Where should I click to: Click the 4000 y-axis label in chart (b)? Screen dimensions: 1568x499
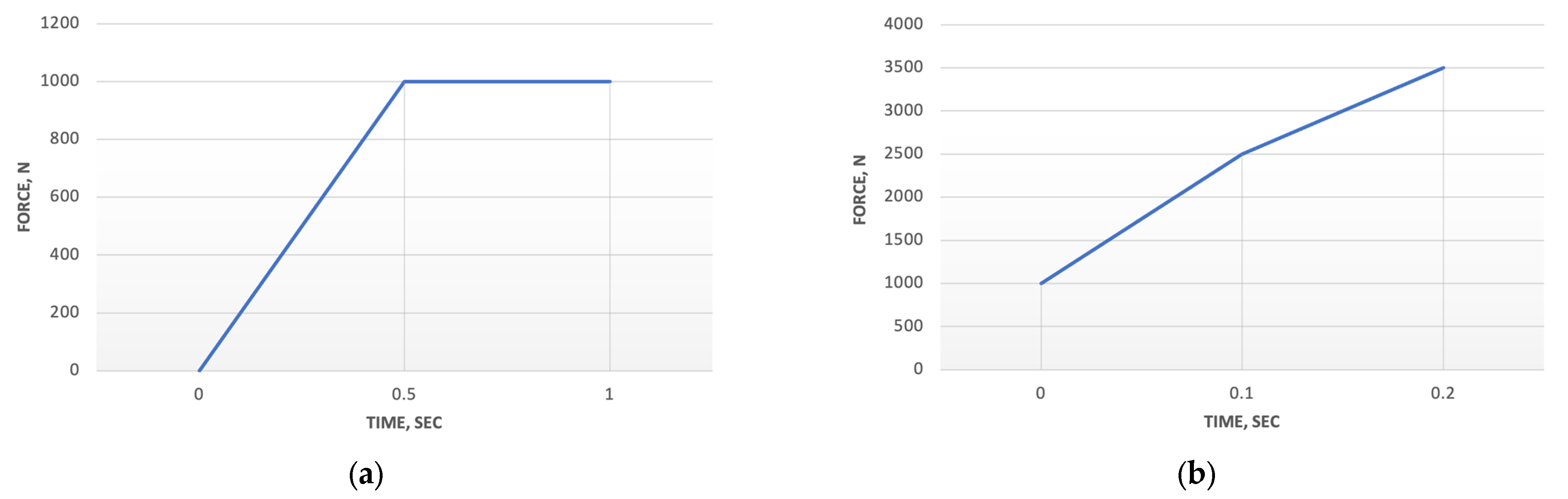pyautogui.click(x=903, y=24)
